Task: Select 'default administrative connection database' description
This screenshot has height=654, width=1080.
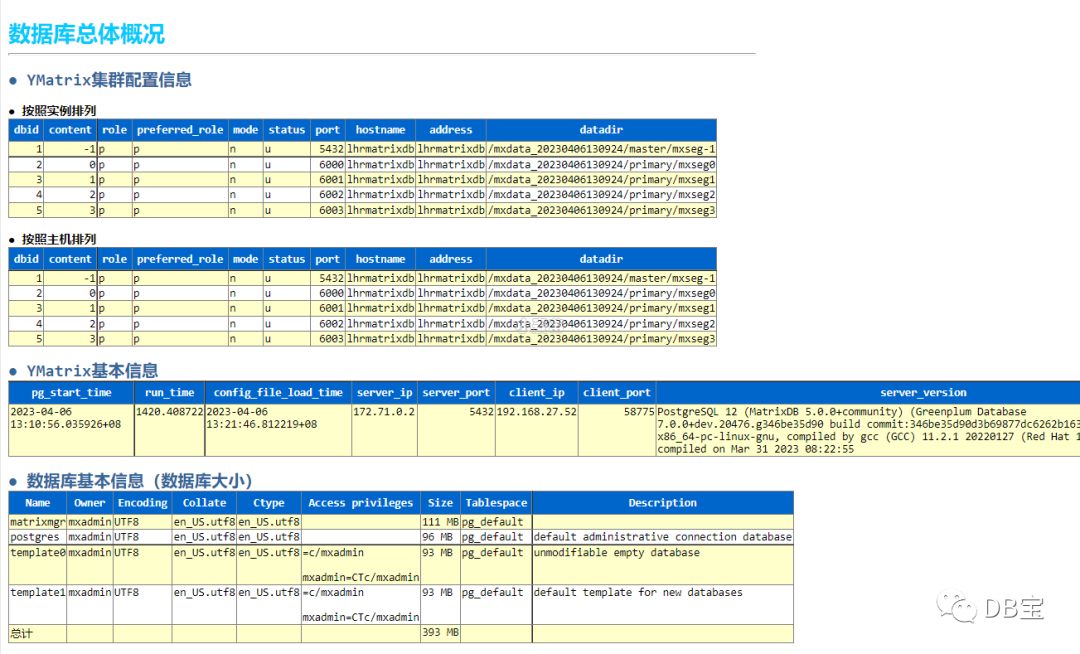Action: pos(663,536)
